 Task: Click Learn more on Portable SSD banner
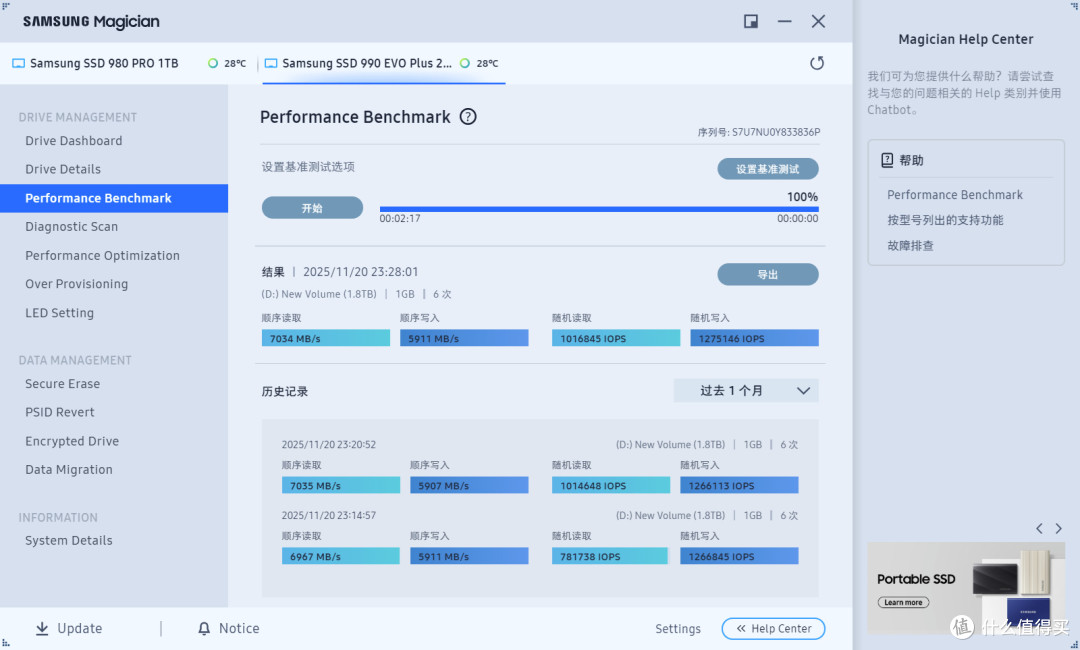click(x=903, y=602)
